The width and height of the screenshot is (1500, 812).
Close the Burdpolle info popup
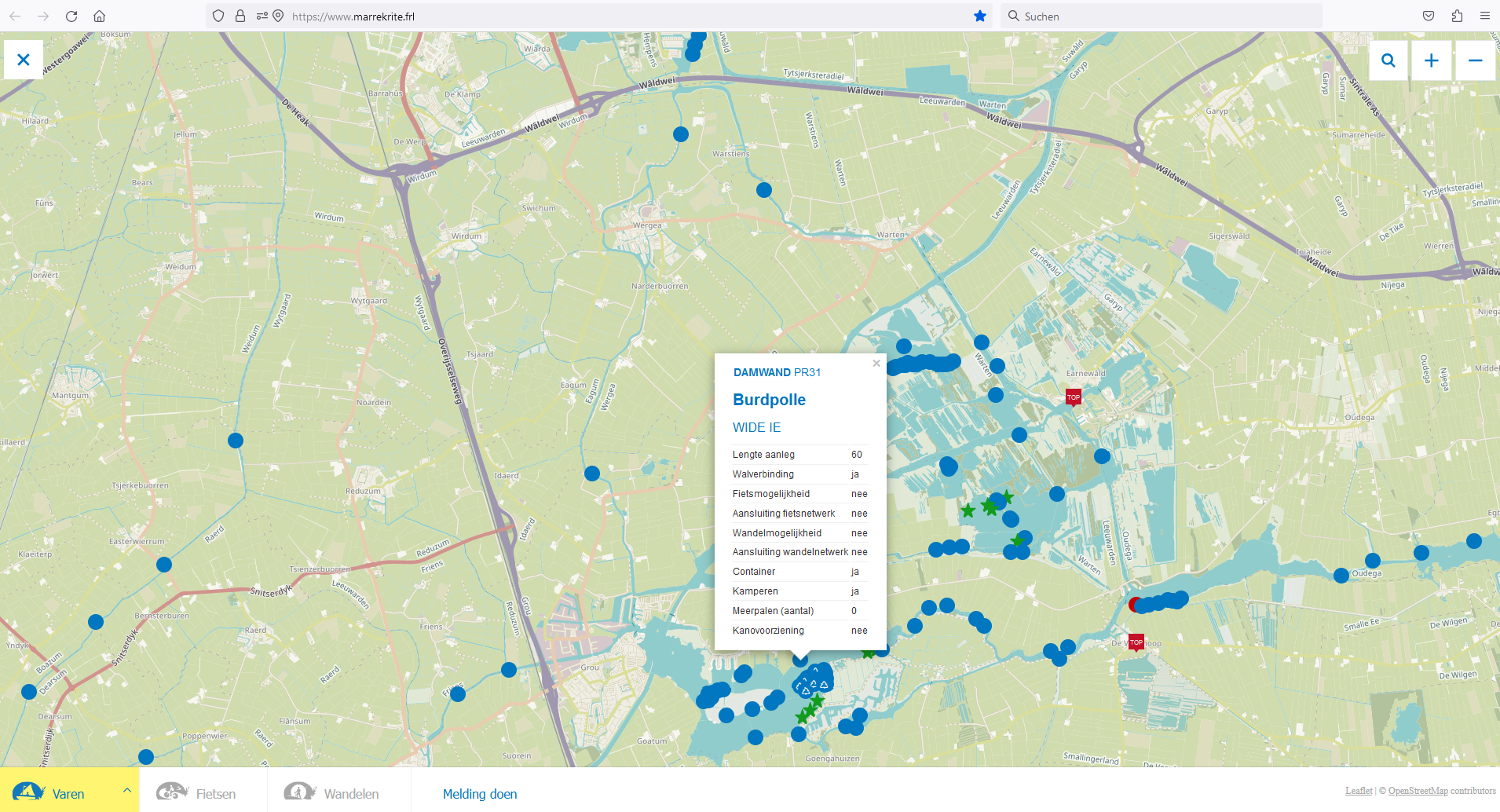click(x=876, y=363)
